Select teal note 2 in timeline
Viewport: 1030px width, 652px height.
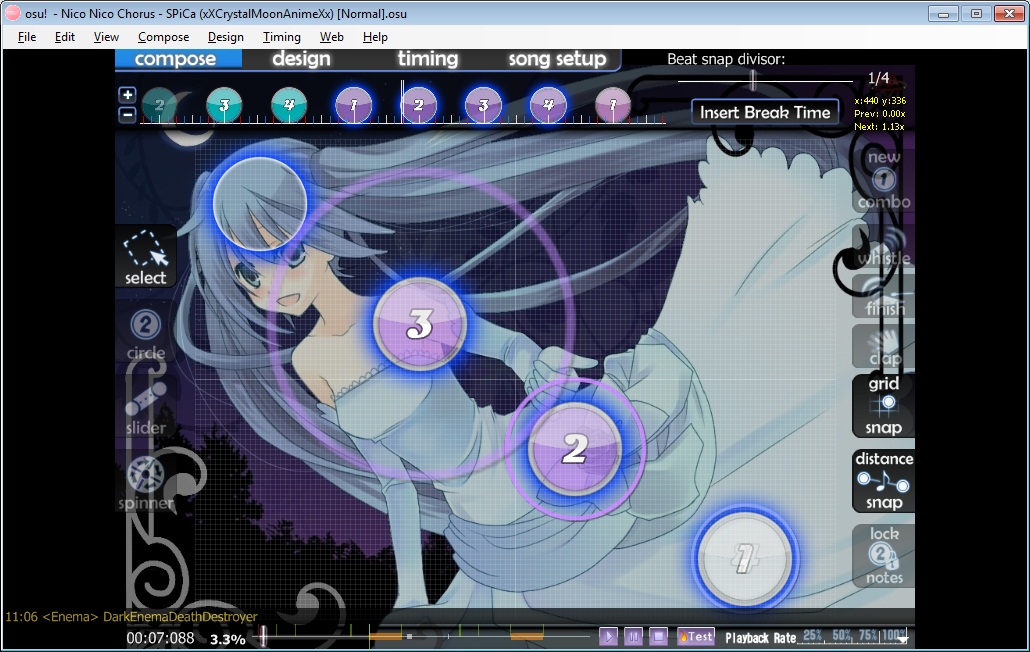(159, 105)
